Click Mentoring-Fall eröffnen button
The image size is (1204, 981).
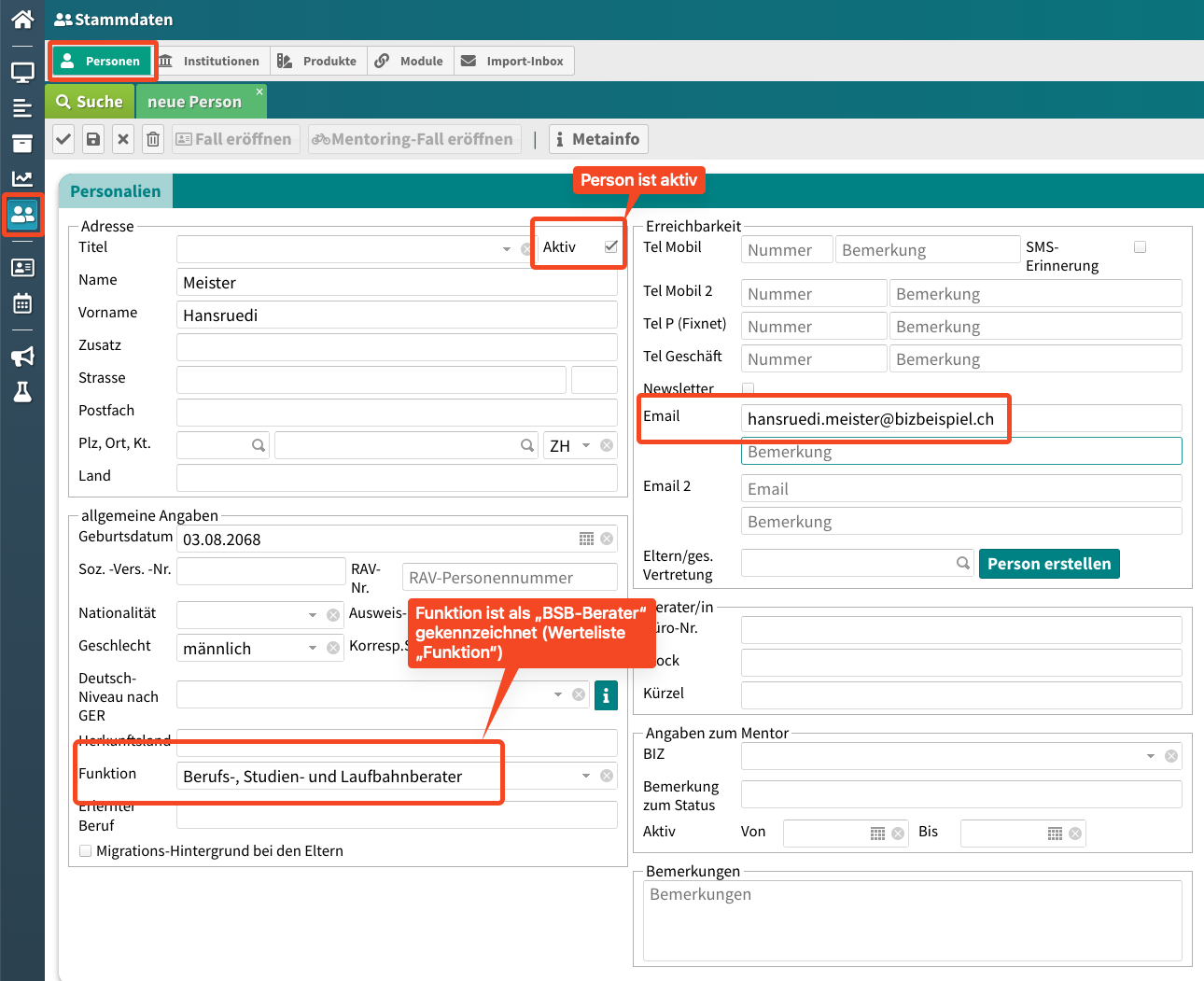pyautogui.click(x=413, y=139)
